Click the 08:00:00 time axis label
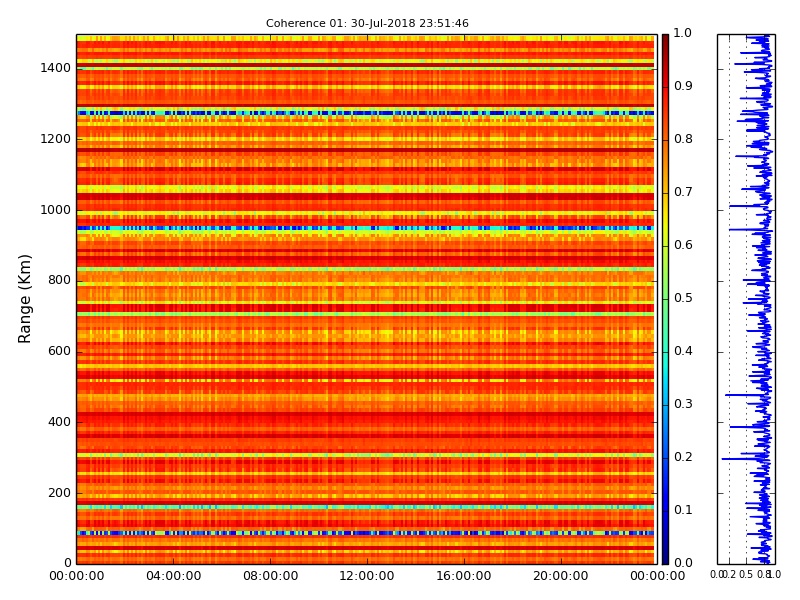 pos(270,576)
